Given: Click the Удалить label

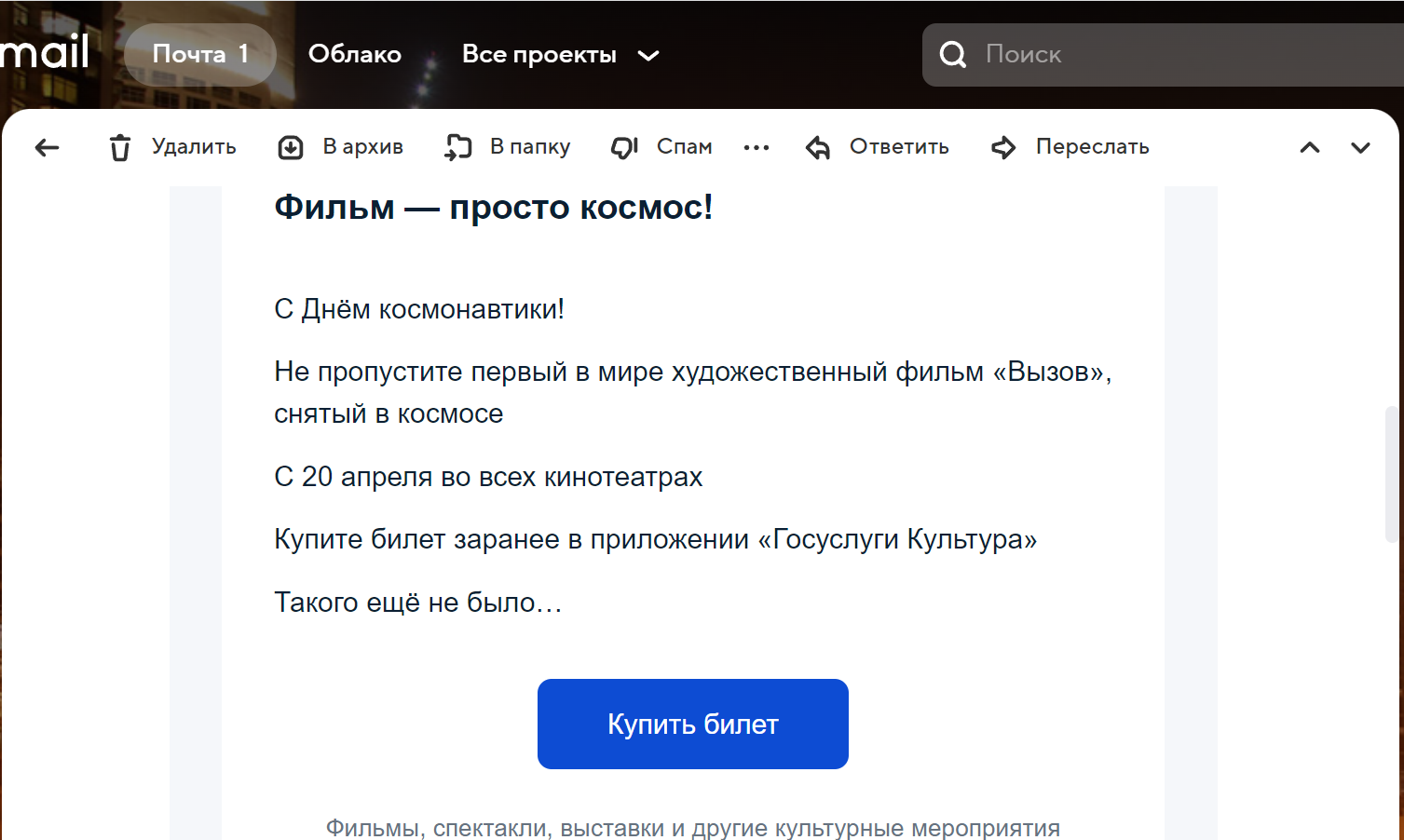Looking at the screenshot, I should [x=194, y=146].
